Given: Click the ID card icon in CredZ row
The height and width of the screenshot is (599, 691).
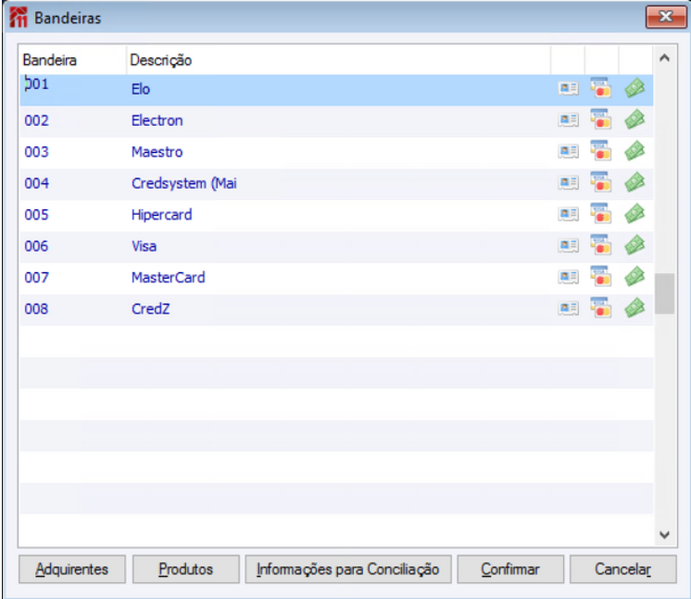Looking at the screenshot, I should tap(568, 308).
